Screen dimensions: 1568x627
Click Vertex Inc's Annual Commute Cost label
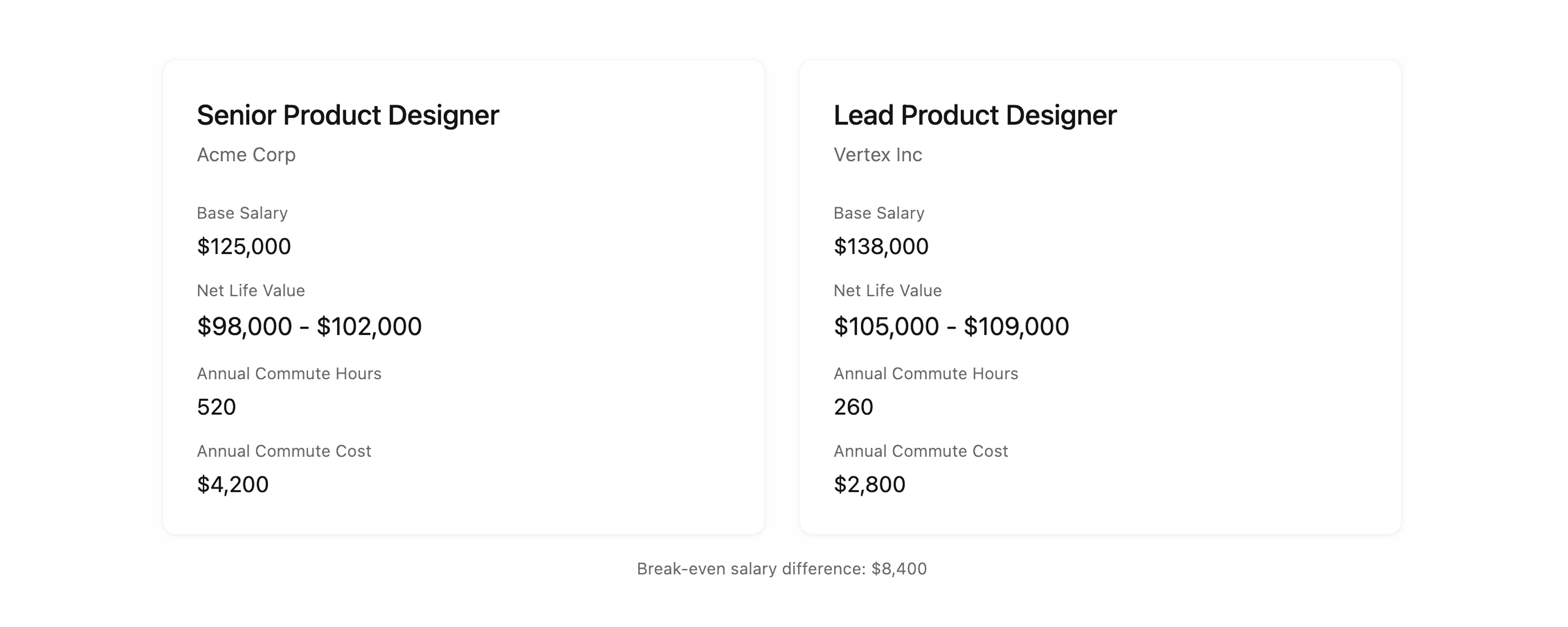920,451
